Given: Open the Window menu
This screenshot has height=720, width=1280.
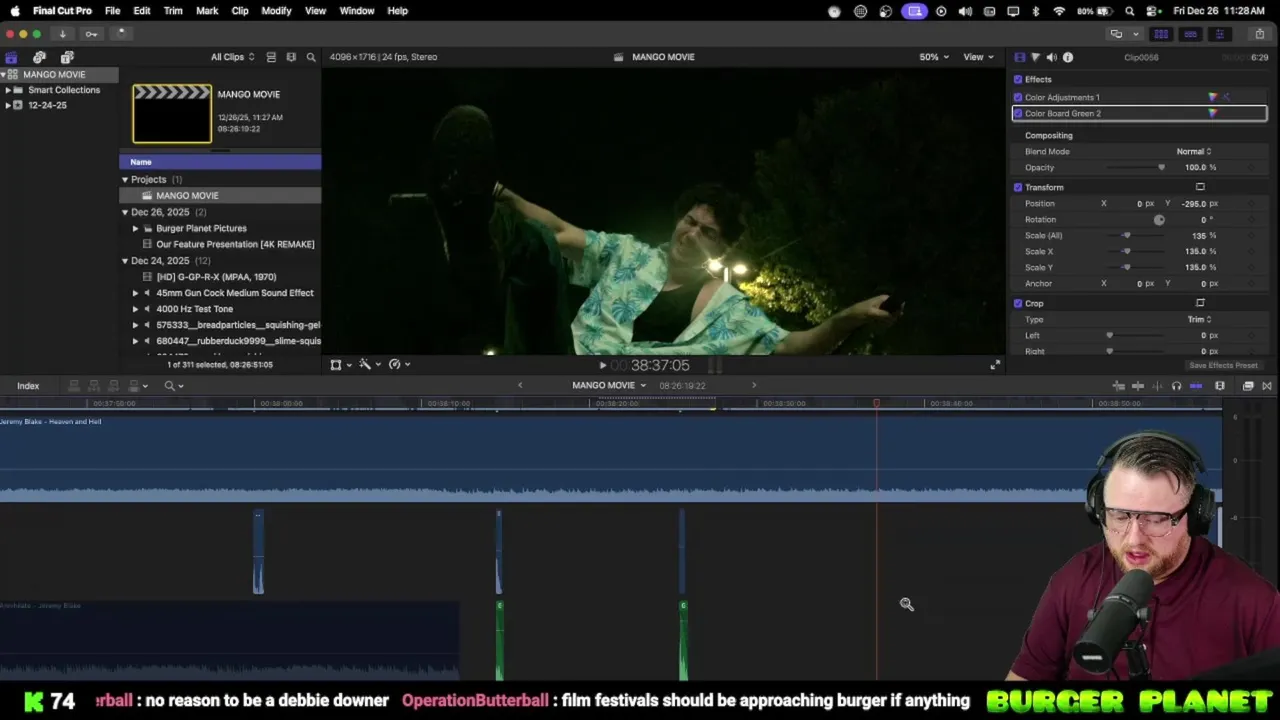Looking at the screenshot, I should coord(357,11).
